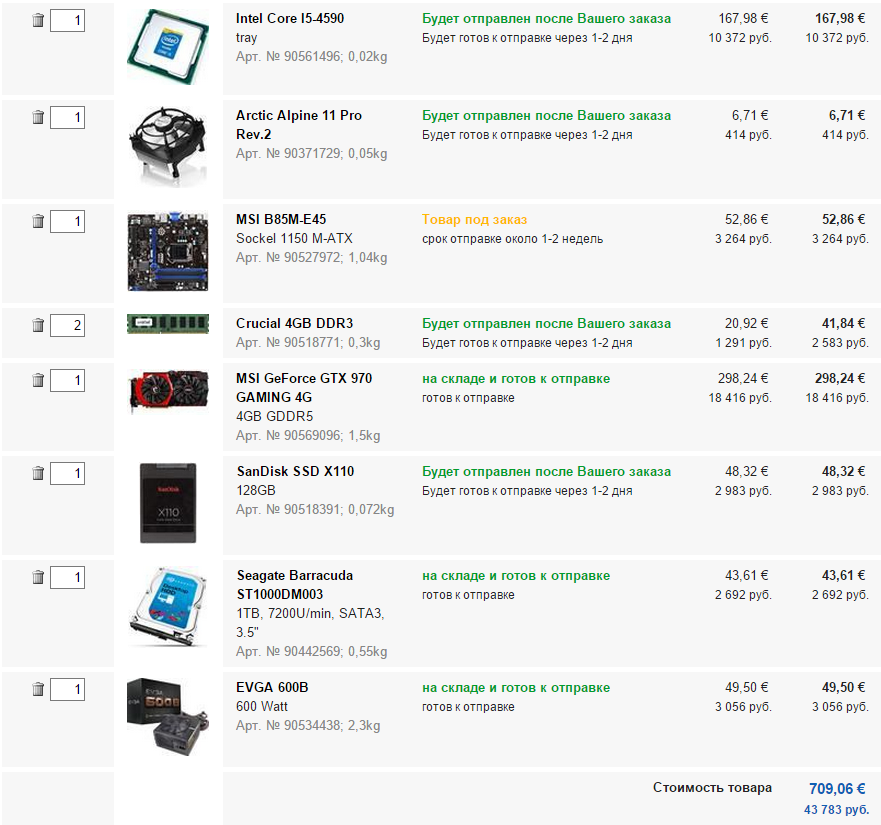Open MSI GeForce GTX 970 GAMING 4G link
Image resolution: width=881 pixels, height=825 pixels.
click(x=304, y=388)
